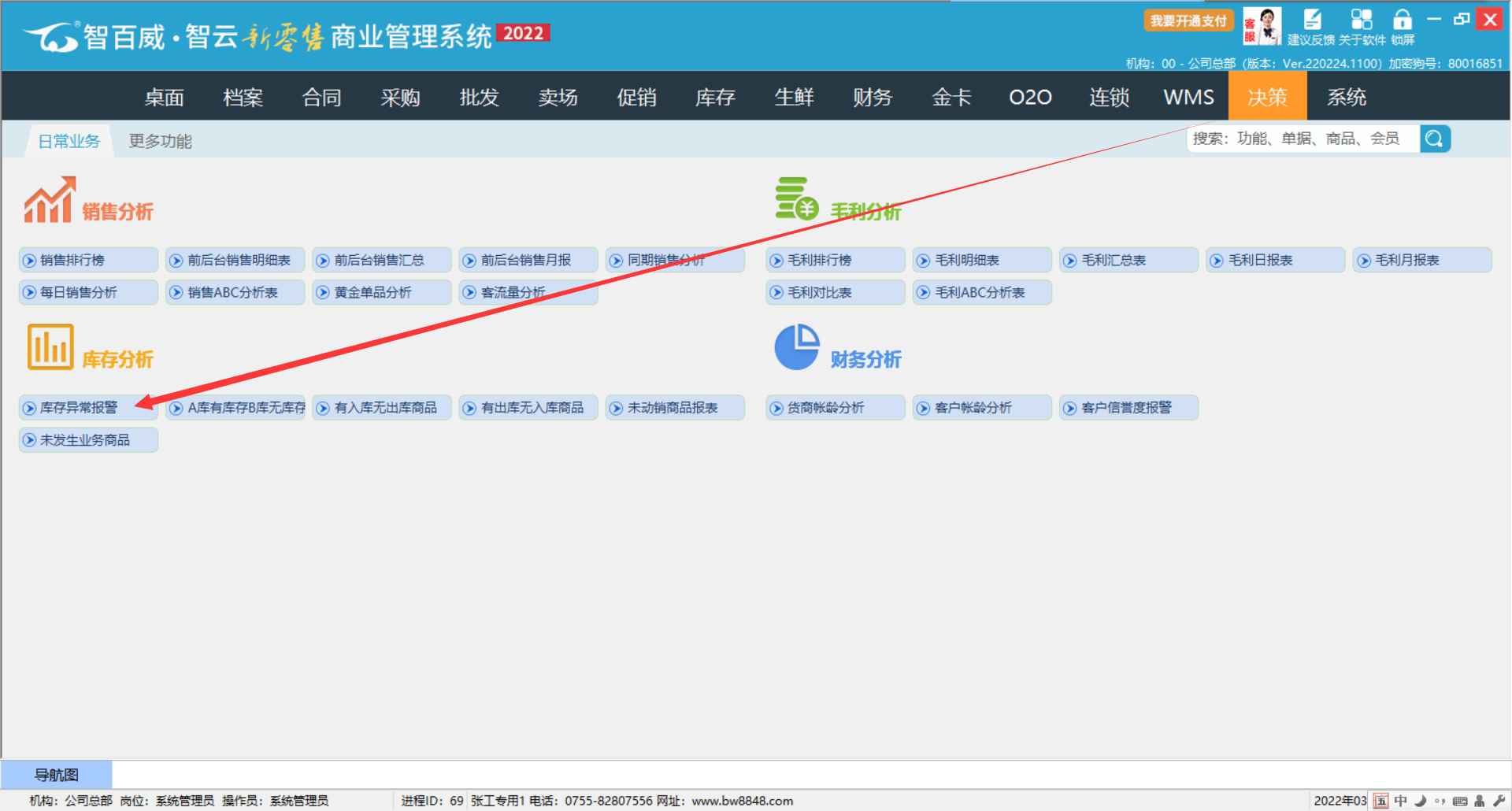The width and height of the screenshot is (1512, 811).
Task: Open the 财务 menu
Action: click(x=873, y=97)
